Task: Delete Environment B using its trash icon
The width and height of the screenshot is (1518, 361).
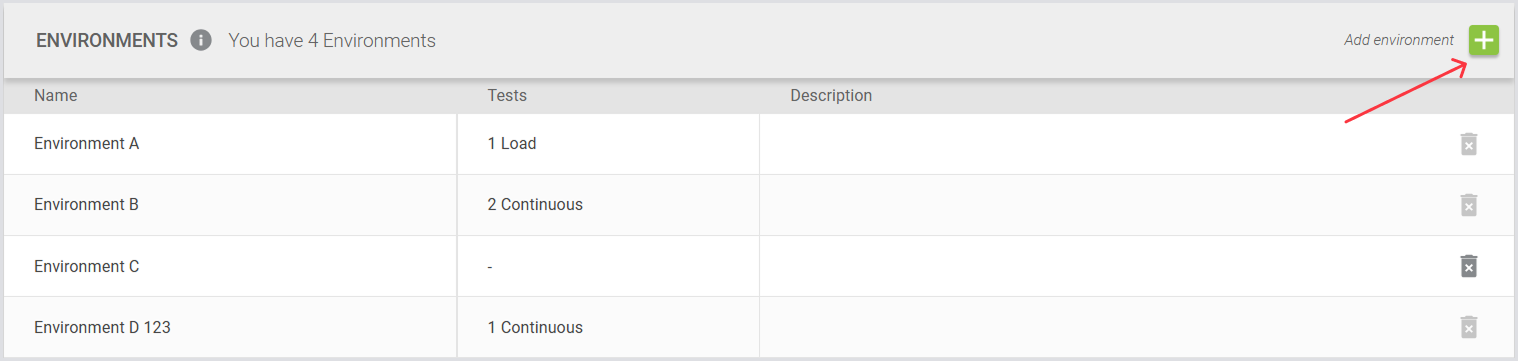Action: (x=1468, y=205)
